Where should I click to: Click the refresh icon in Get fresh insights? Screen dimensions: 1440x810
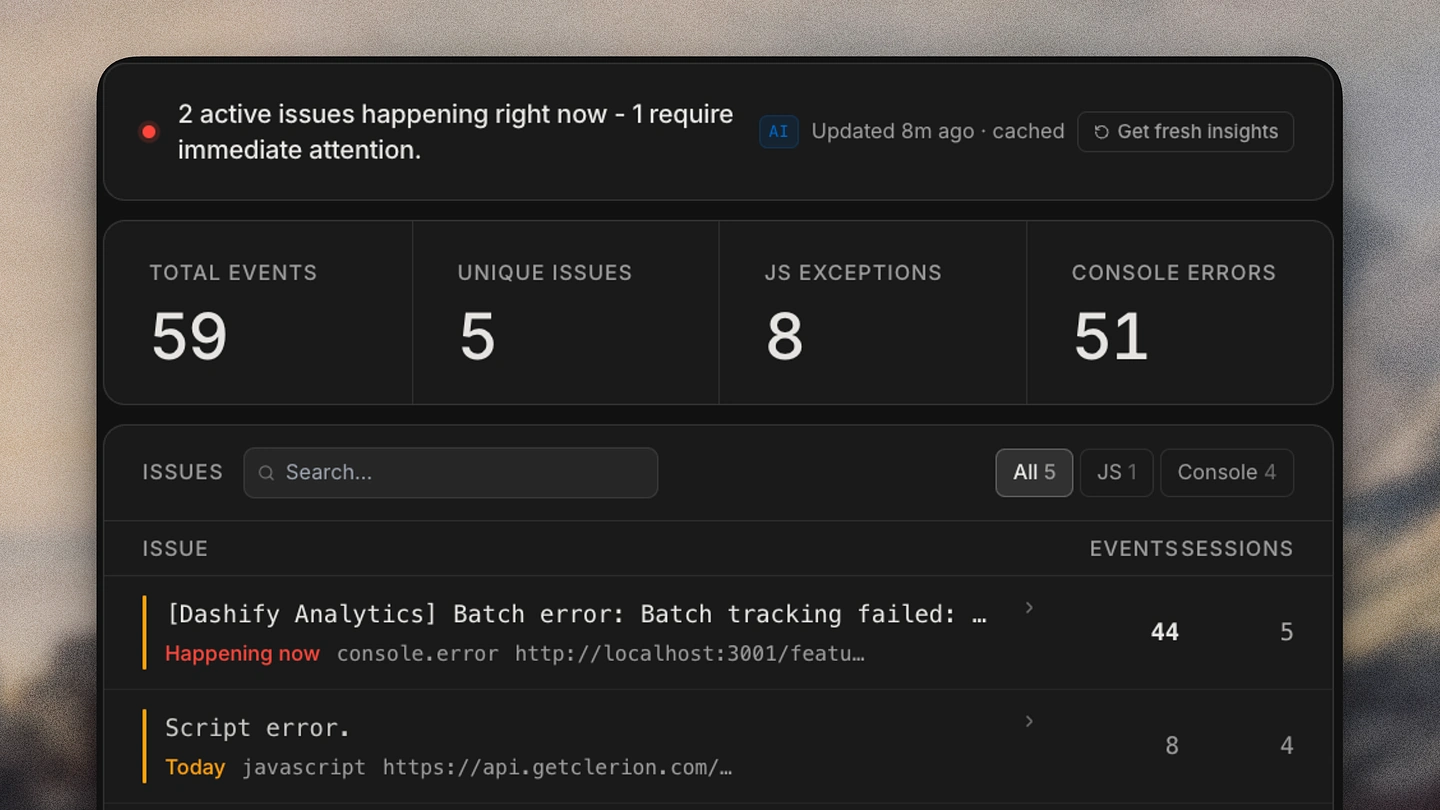[1101, 132]
